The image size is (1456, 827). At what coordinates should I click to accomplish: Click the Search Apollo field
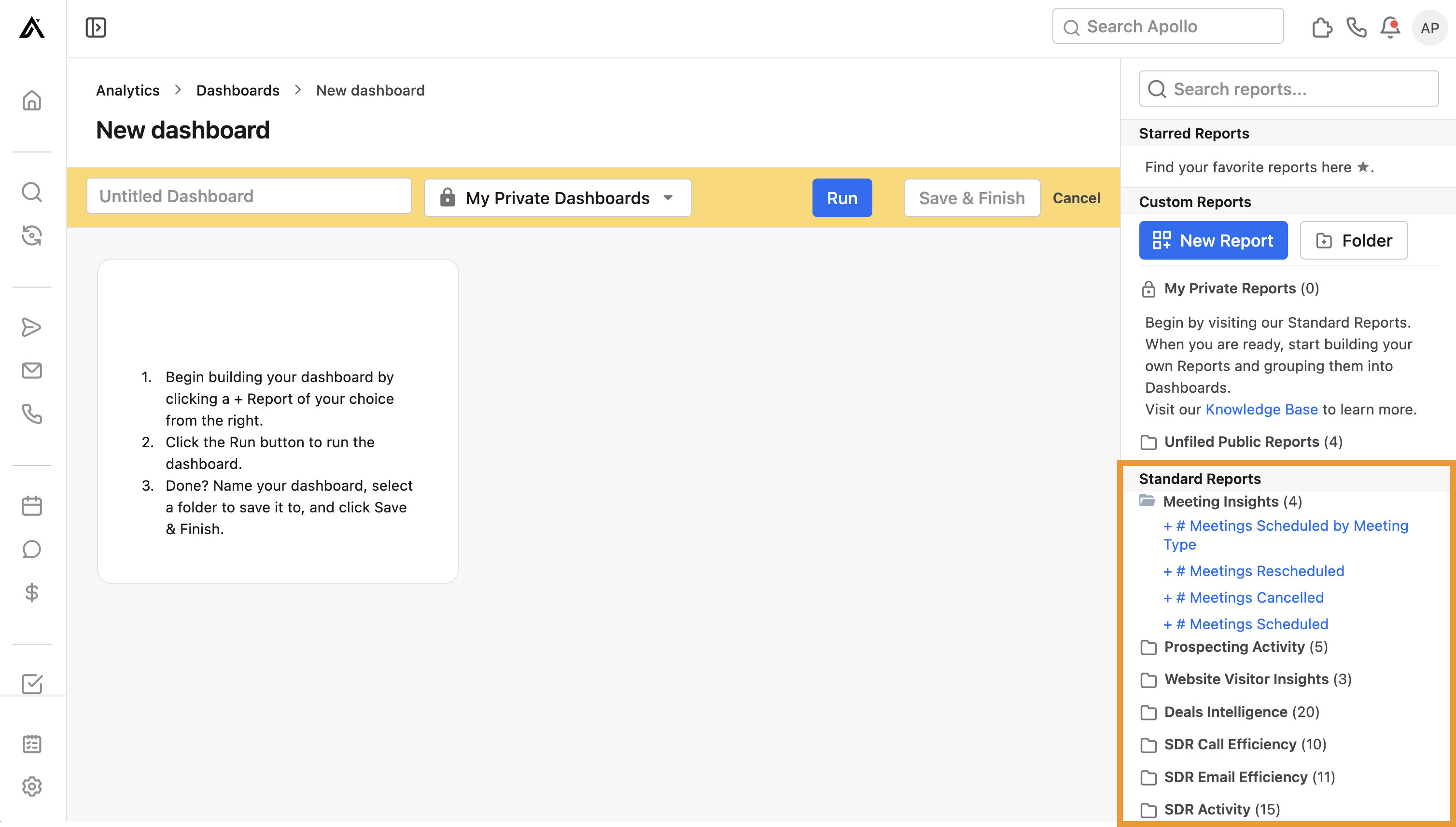click(1167, 26)
